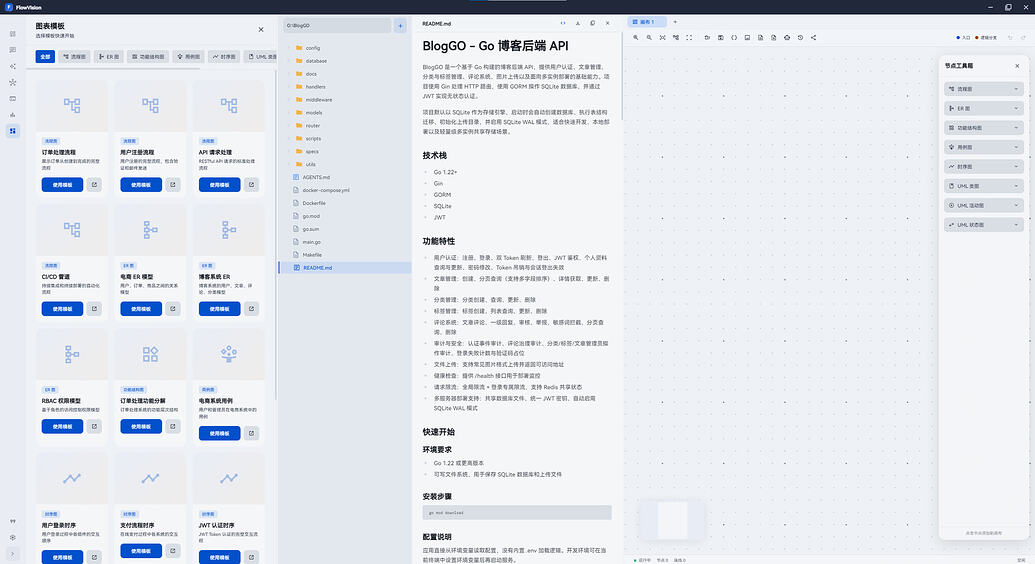Toggle source view icon in README header
Viewport: 1035px width, 564px height.
pyautogui.click(x=562, y=23)
